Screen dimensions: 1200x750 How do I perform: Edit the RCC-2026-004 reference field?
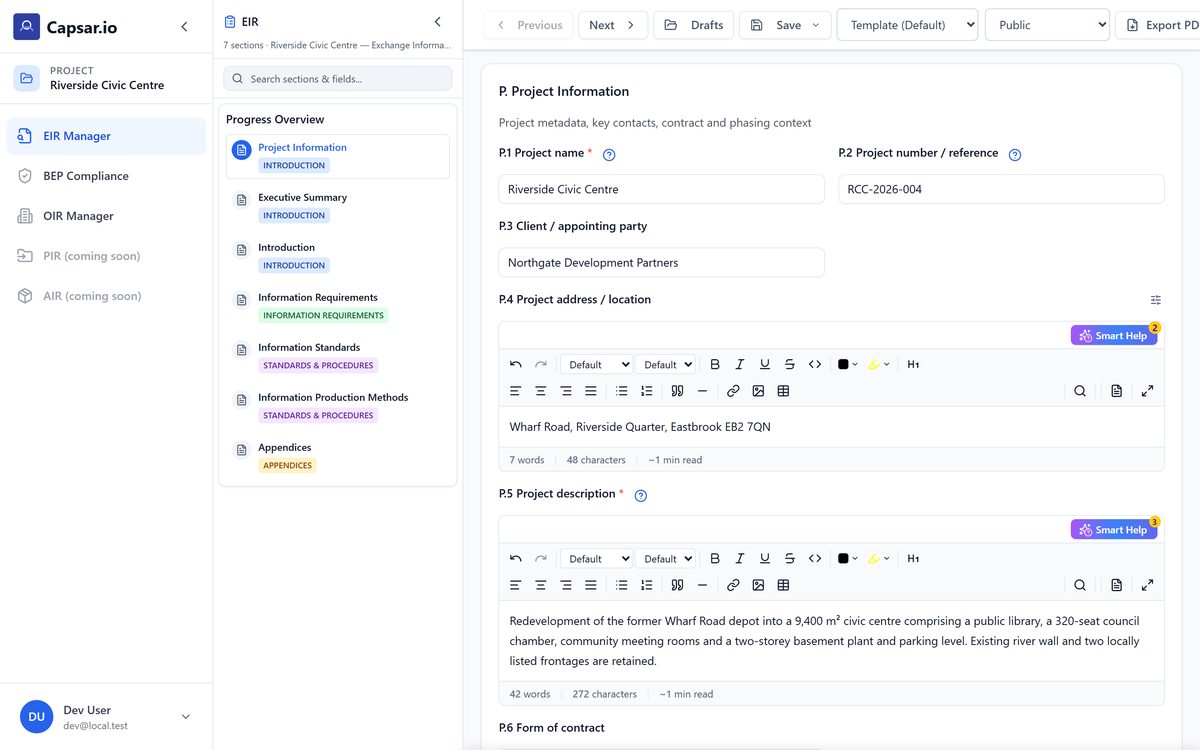tap(1001, 189)
